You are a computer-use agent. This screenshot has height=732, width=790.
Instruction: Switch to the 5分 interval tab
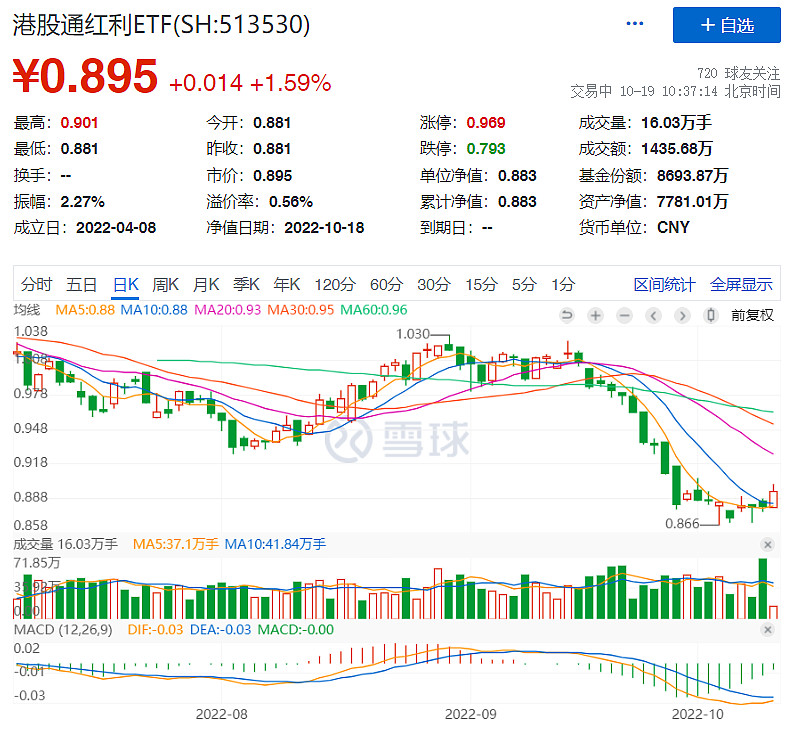524,285
